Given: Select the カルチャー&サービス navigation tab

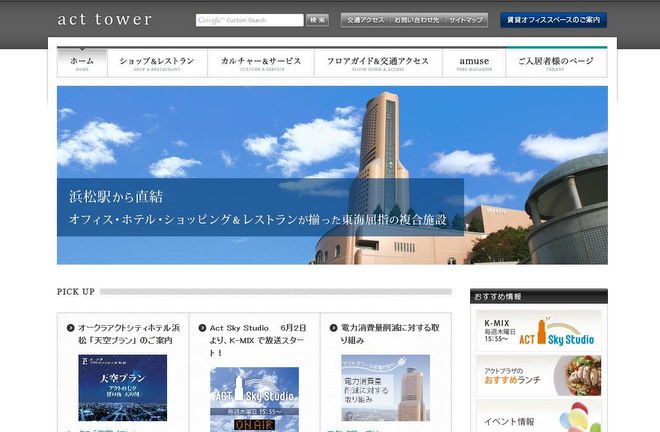Looking at the screenshot, I should click(261, 63).
